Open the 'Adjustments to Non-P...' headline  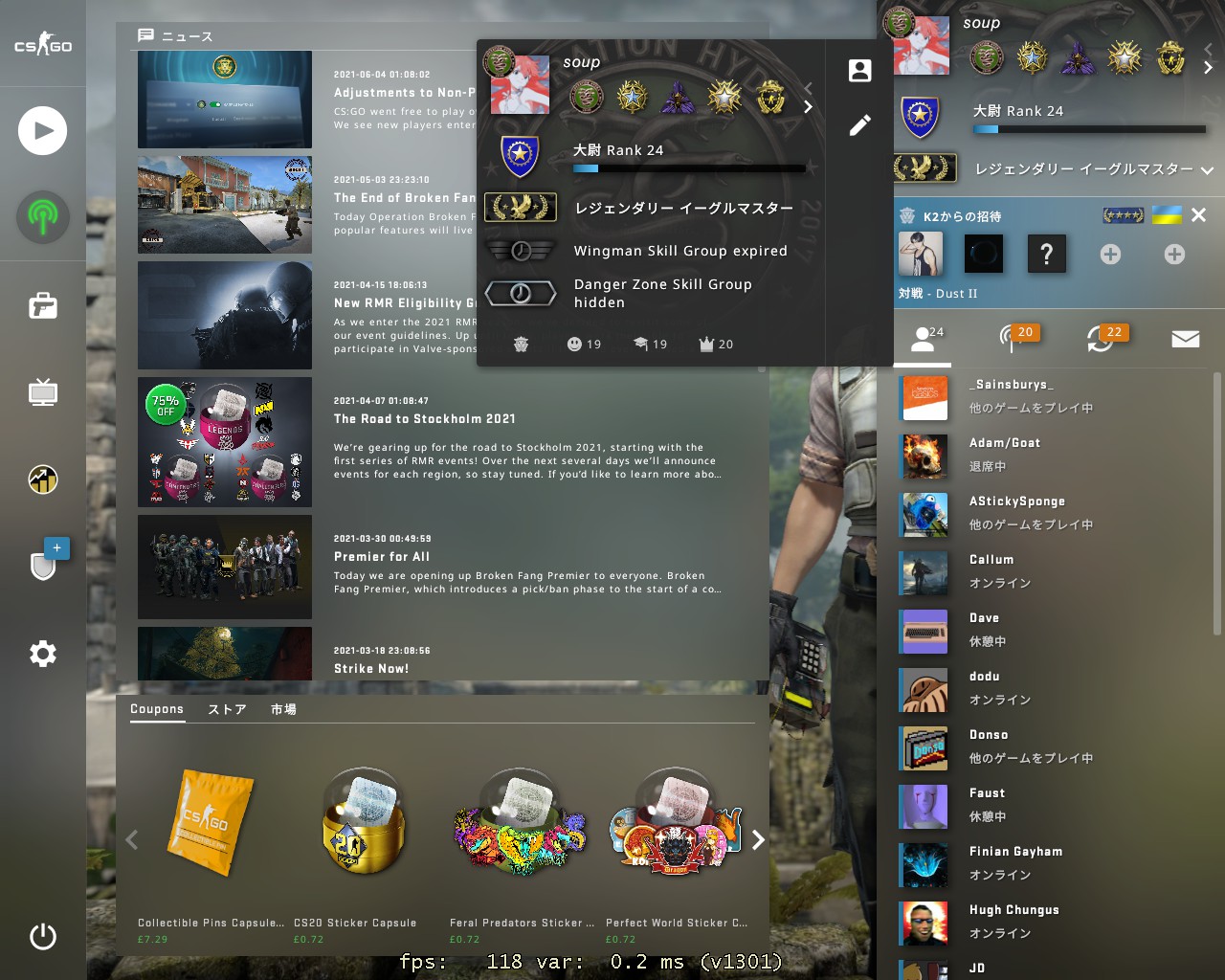click(404, 93)
